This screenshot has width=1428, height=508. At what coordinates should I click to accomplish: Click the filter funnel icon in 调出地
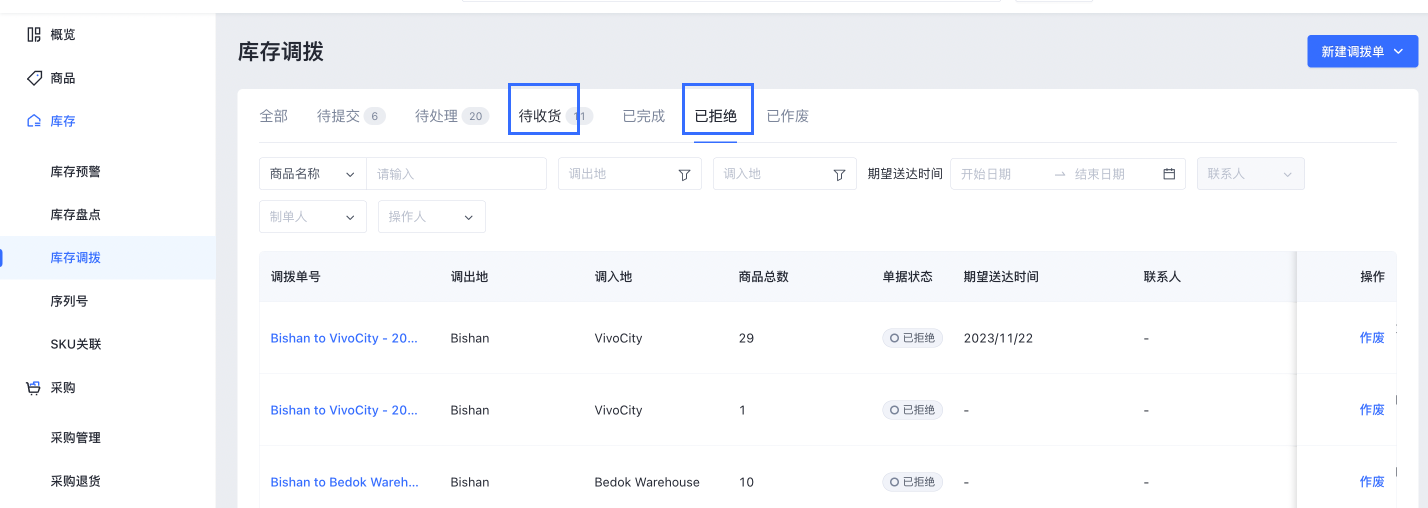(685, 174)
